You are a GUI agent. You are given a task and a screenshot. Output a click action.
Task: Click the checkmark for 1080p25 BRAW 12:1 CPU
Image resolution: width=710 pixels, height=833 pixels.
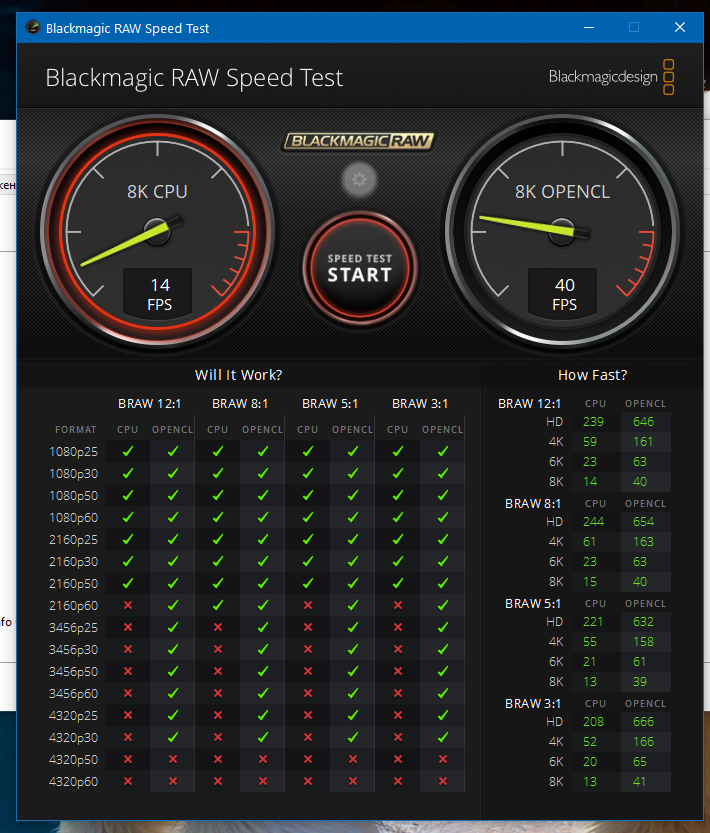128,451
